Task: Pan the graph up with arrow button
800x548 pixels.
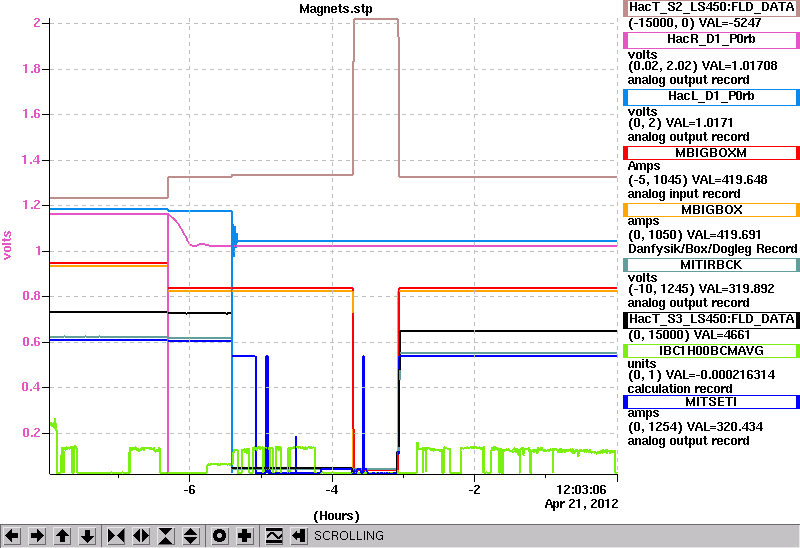Action: (x=62, y=536)
